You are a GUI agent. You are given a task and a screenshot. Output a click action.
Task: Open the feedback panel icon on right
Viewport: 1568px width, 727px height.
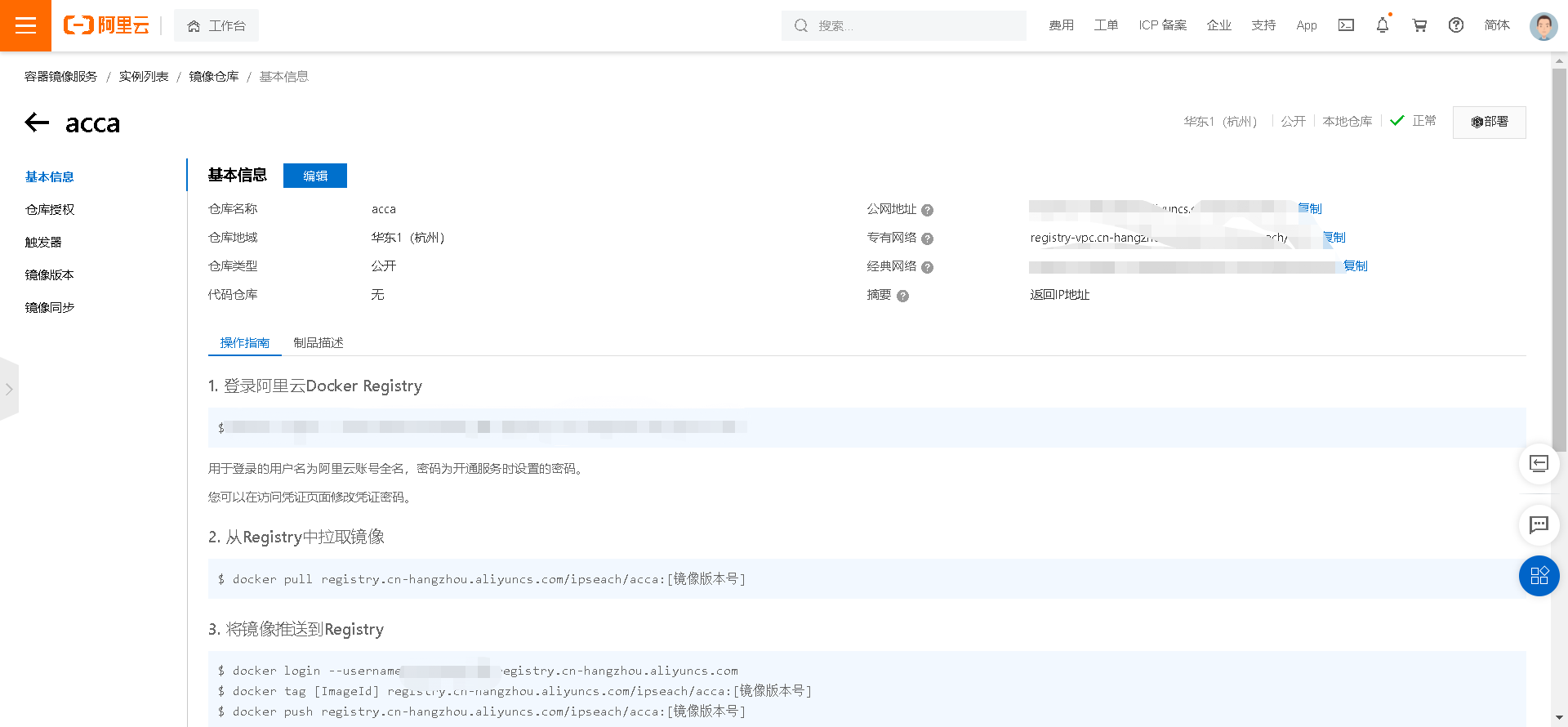click(1539, 464)
